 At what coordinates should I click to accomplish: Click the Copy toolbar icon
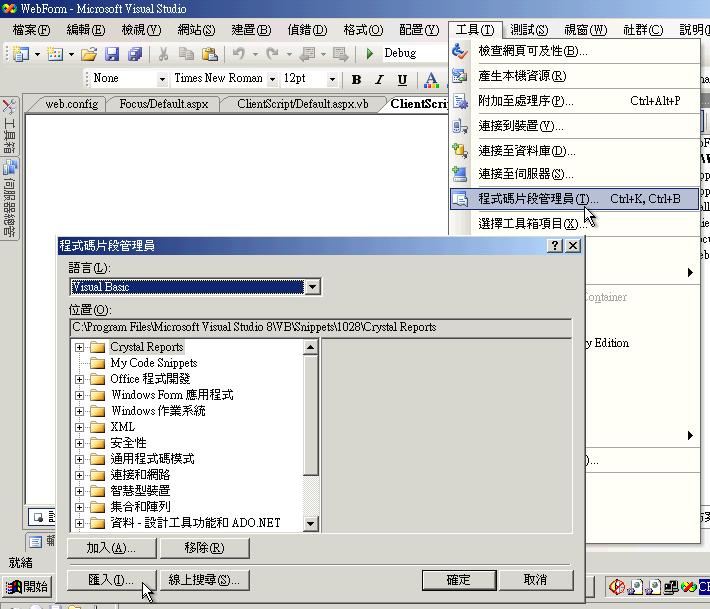[186, 54]
